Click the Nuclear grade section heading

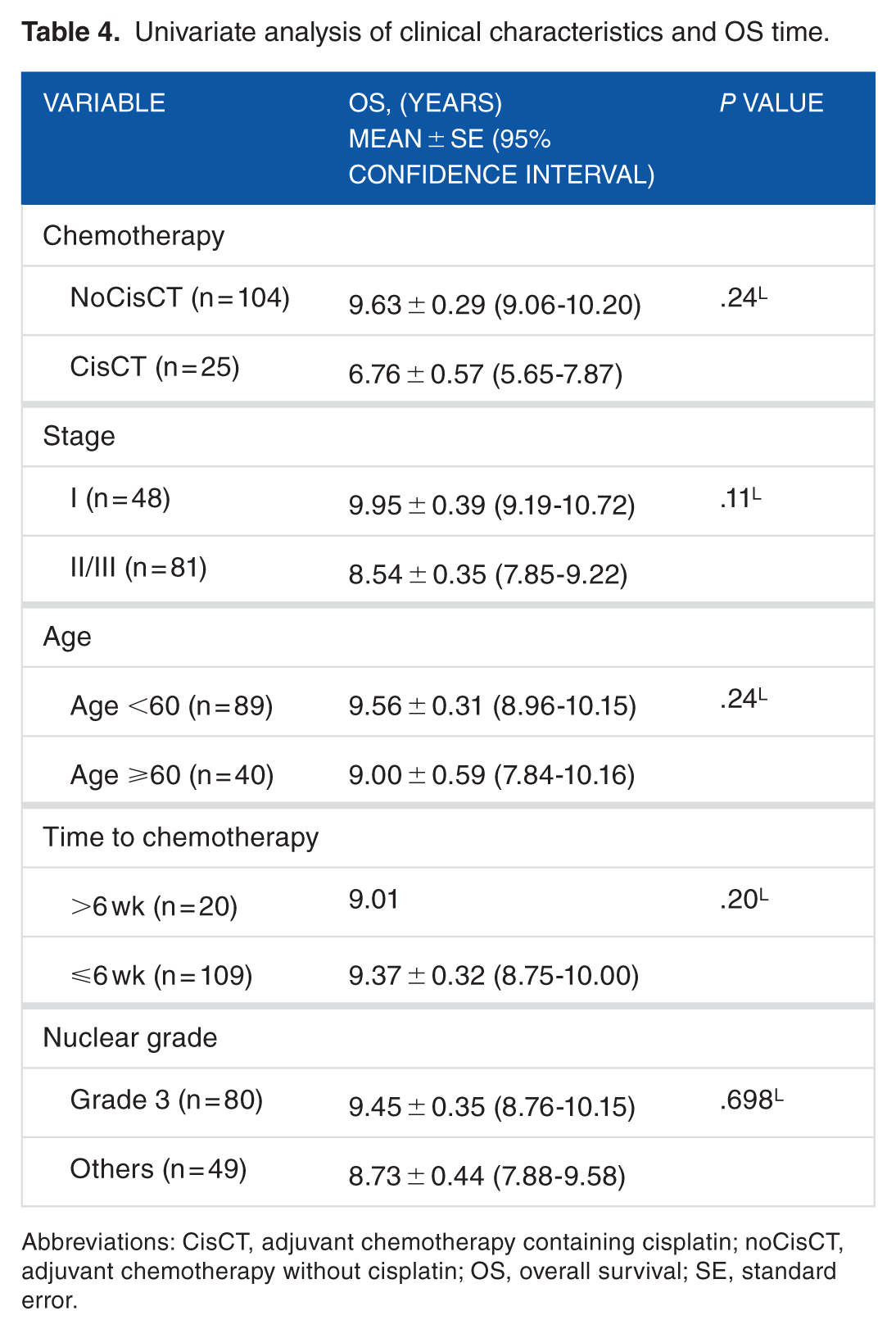tap(130, 1038)
